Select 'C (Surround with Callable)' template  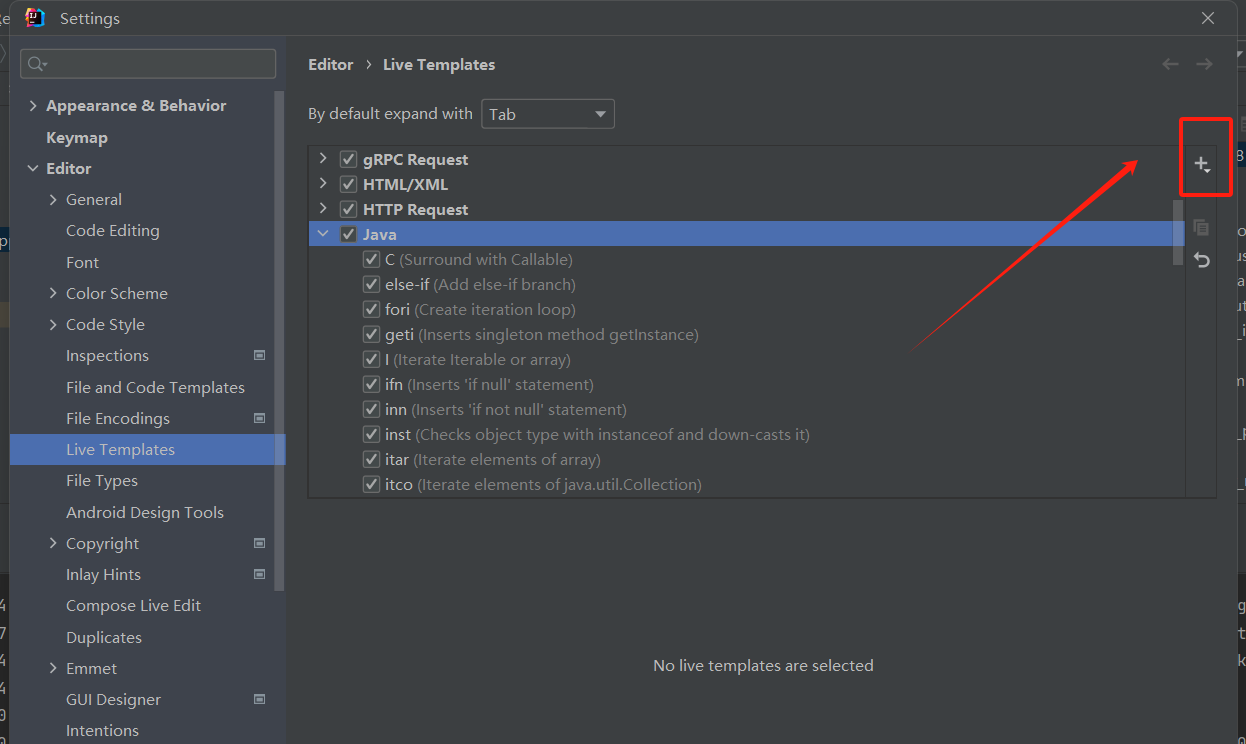(479, 259)
